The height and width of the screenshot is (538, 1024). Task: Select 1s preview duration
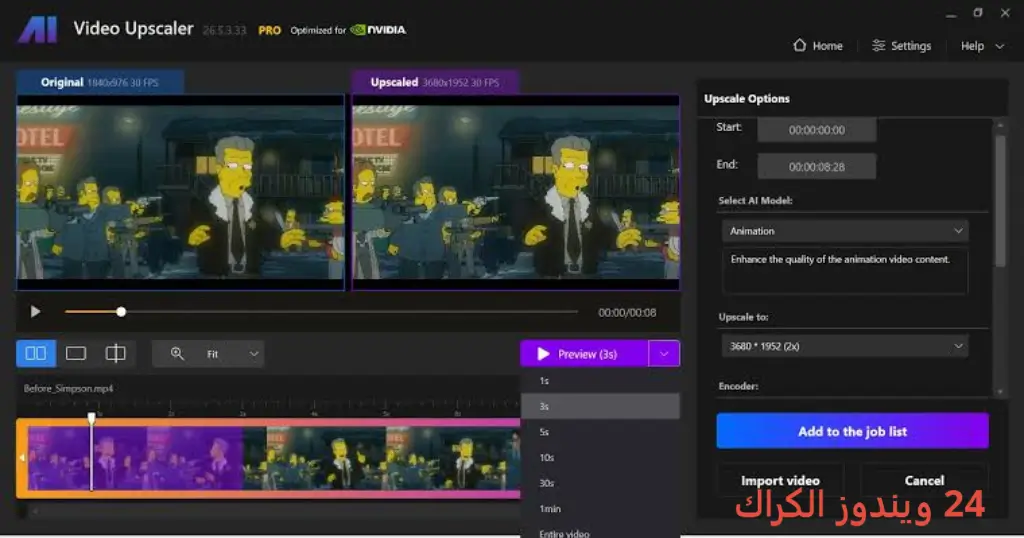click(x=600, y=381)
